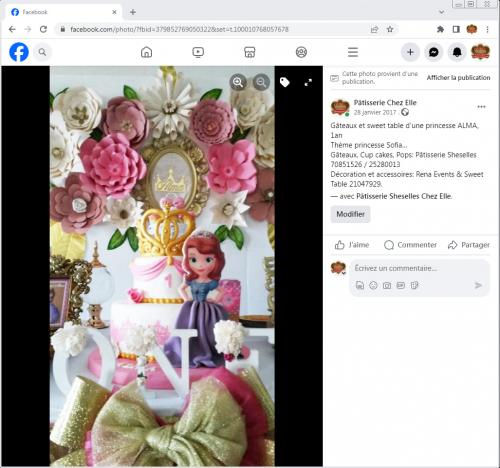Click the Facebook logo

click(x=19, y=52)
